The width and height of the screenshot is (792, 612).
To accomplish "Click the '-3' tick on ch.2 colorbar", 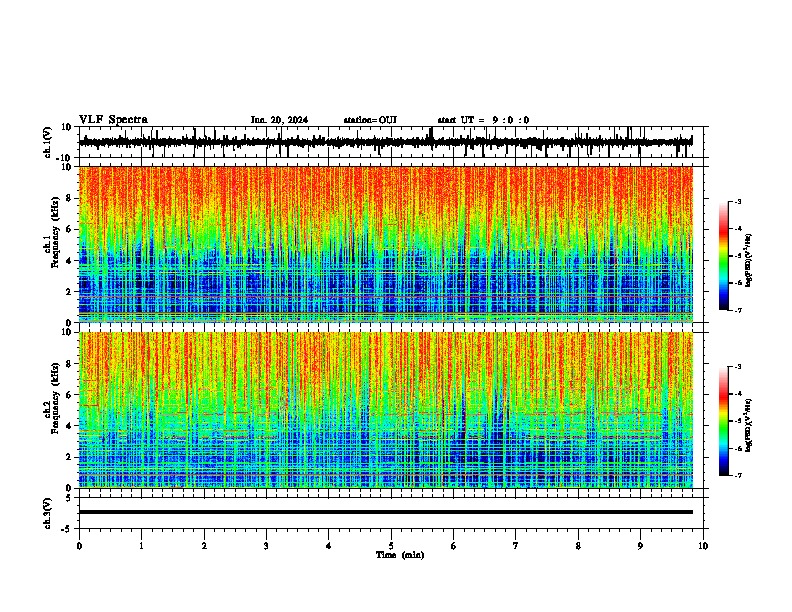I will (738, 367).
